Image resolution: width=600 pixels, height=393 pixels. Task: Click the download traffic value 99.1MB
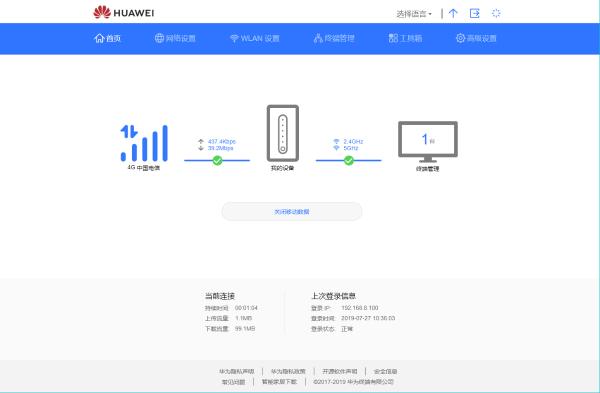coord(245,329)
